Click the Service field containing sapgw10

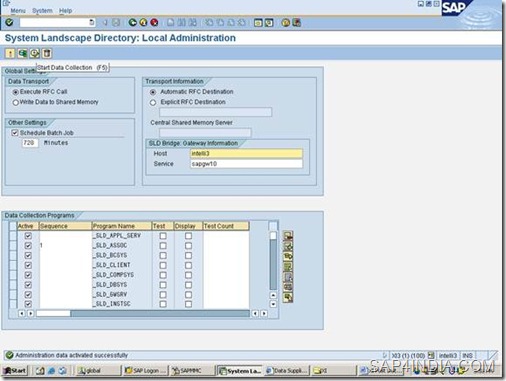pos(246,164)
